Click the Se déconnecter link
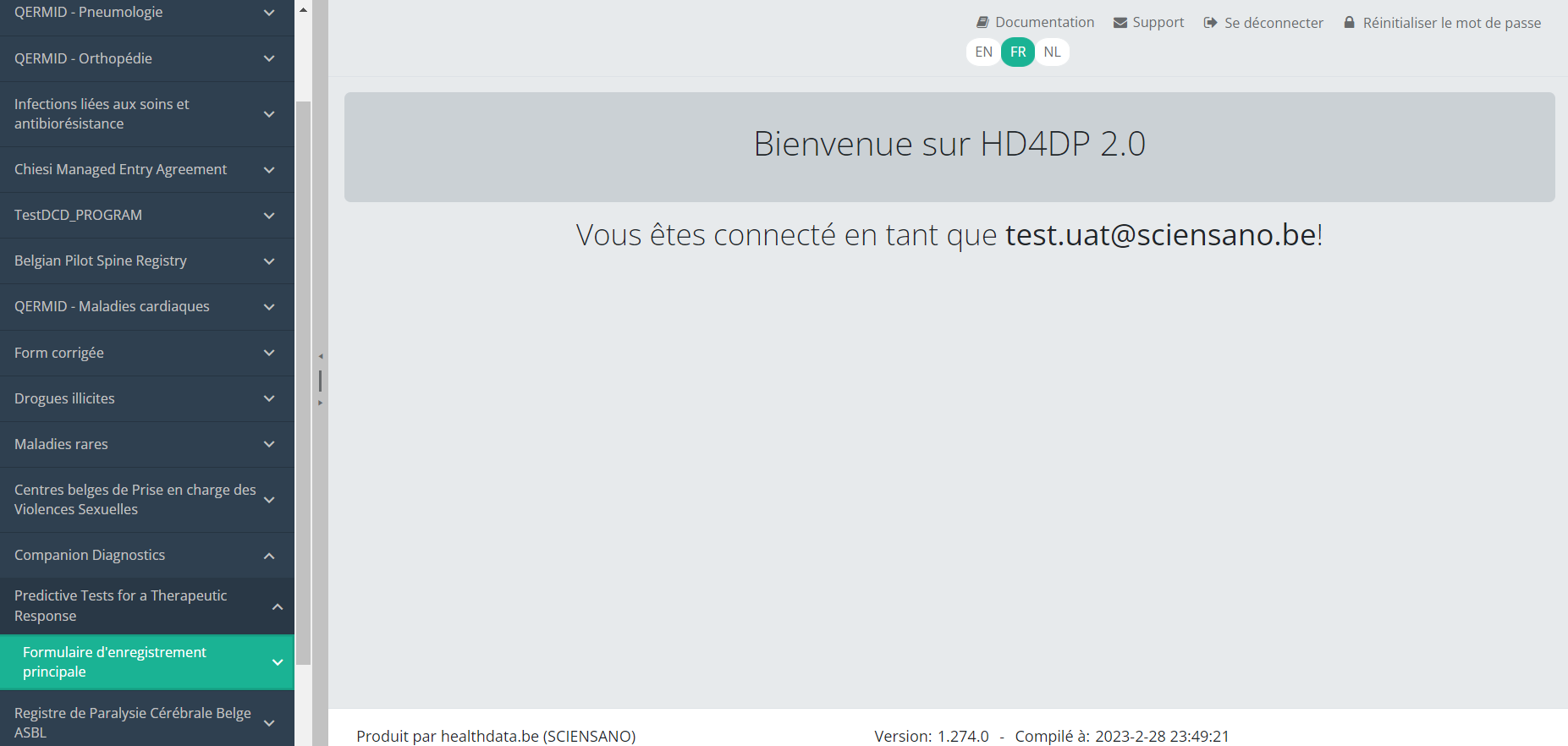The width and height of the screenshot is (1568, 746). pos(1274,23)
